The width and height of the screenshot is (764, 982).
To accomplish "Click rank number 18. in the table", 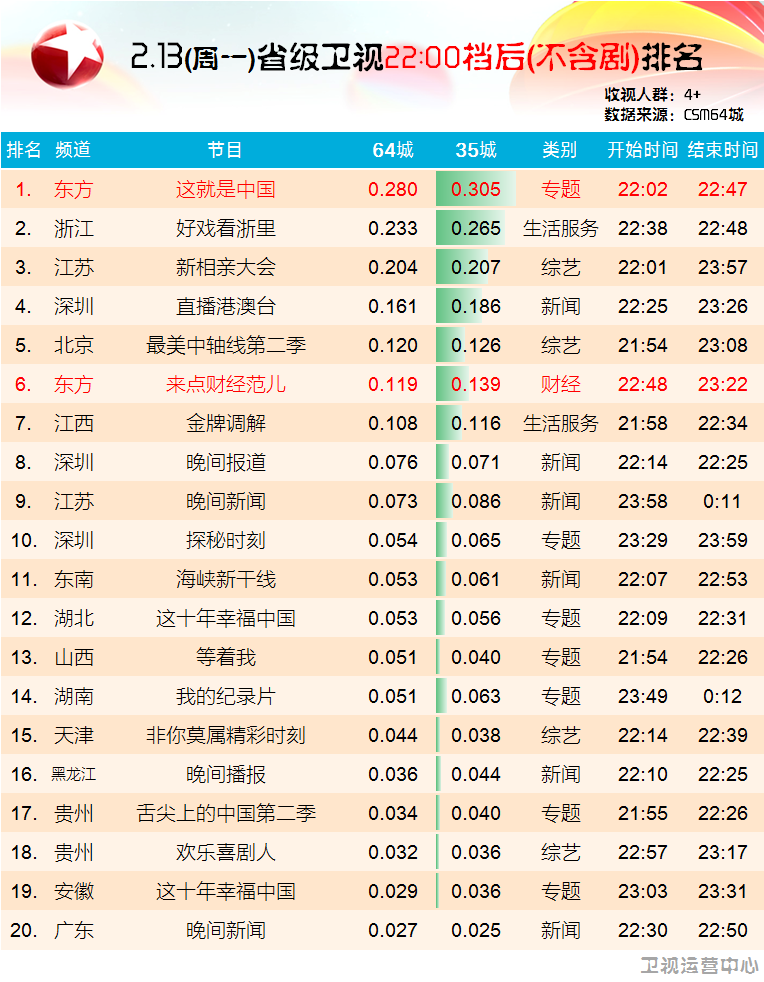I will point(24,852).
